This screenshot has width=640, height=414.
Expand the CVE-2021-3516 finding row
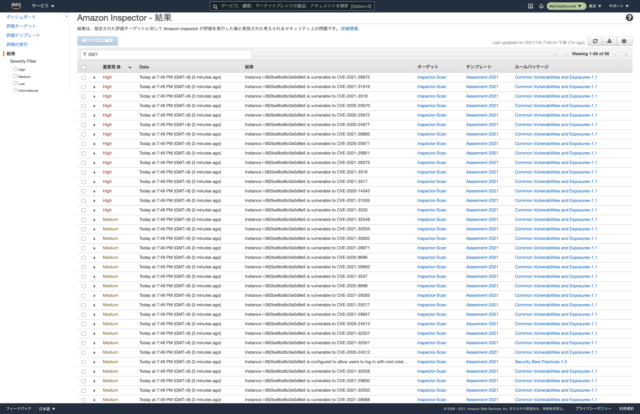[x=94, y=172]
